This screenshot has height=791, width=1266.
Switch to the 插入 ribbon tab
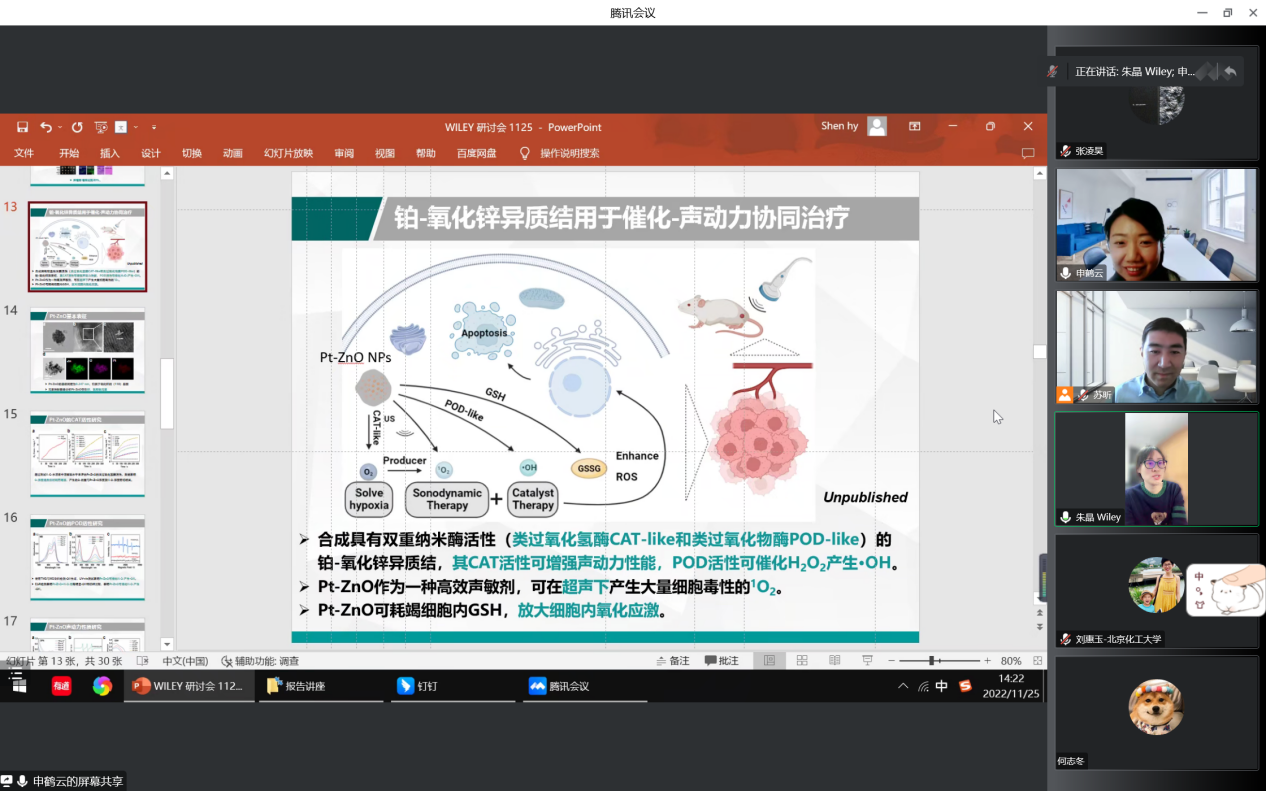(x=110, y=153)
